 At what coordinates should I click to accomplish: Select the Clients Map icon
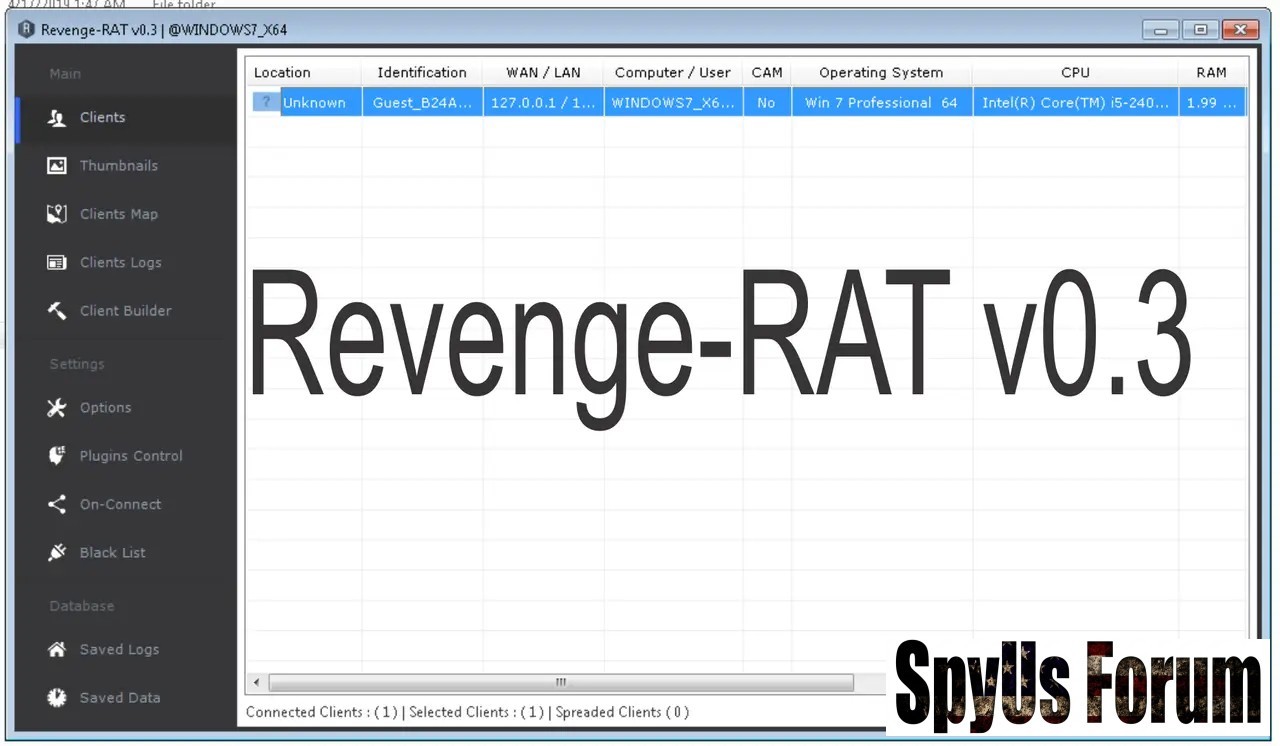(x=57, y=214)
